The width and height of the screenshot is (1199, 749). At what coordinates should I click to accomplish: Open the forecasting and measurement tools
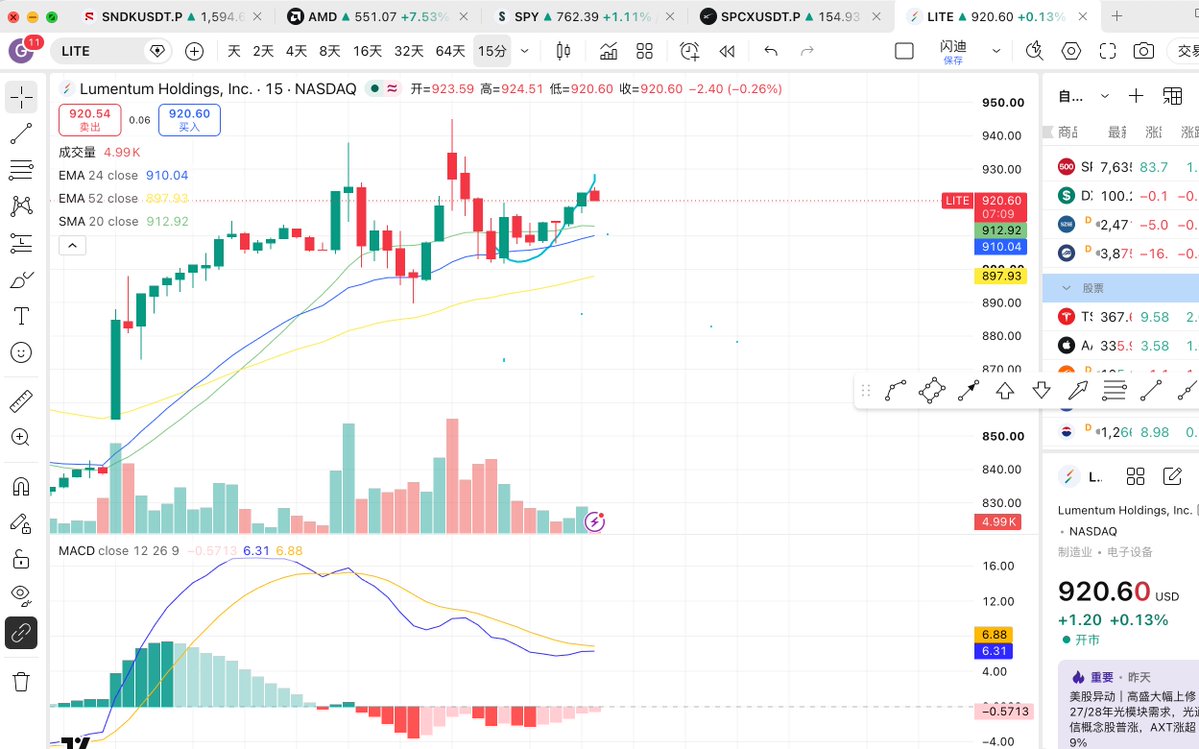[21, 243]
